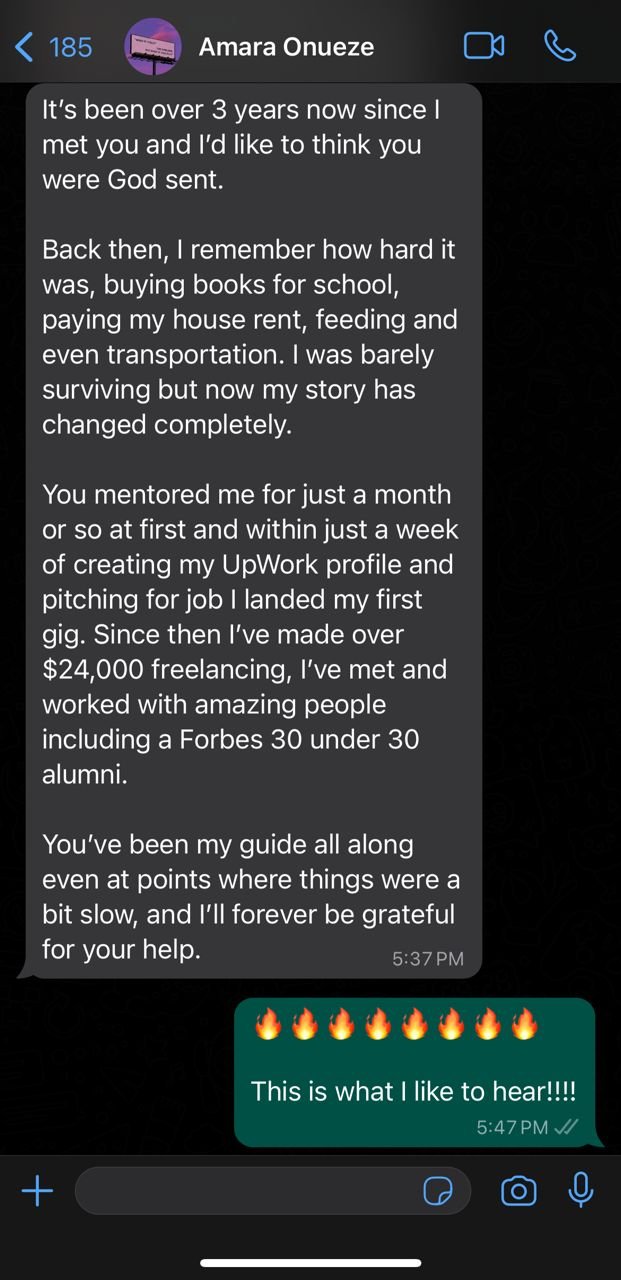Start a voice call with Amara Onueze
The image size is (621, 1280).
pos(561,46)
